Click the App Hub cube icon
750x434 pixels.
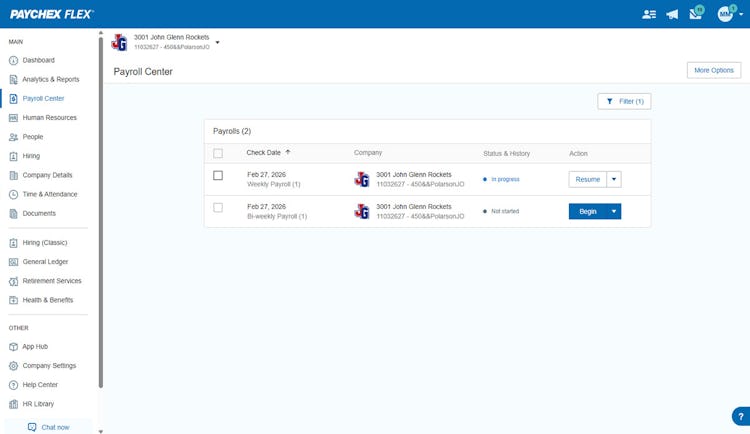click(13, 346)
